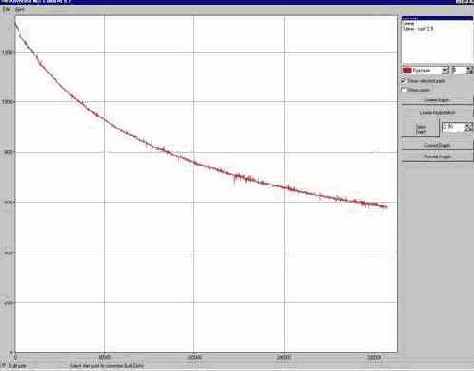Toggle the checked 'Show selected path' checkbox
Viewport: 474px width, 371px height.
[404, 81]
